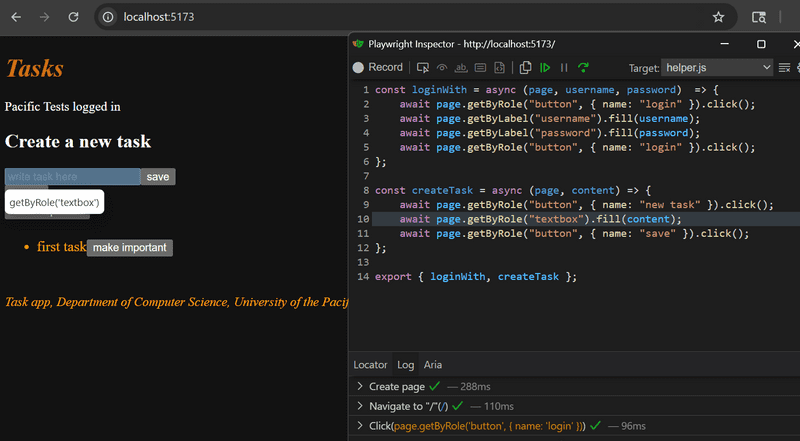Clear the log using the list icon

tap(784, 67)
